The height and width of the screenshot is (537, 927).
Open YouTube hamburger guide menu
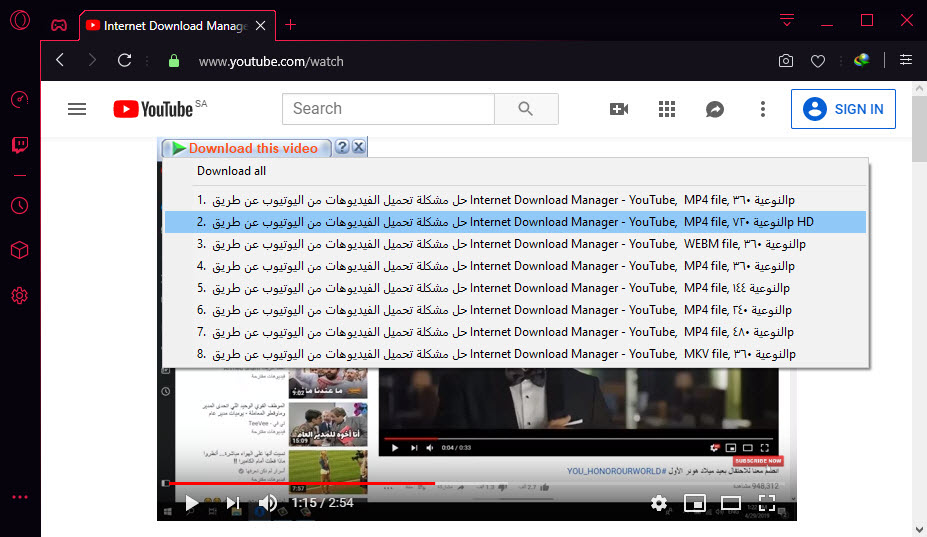point(77,109)
